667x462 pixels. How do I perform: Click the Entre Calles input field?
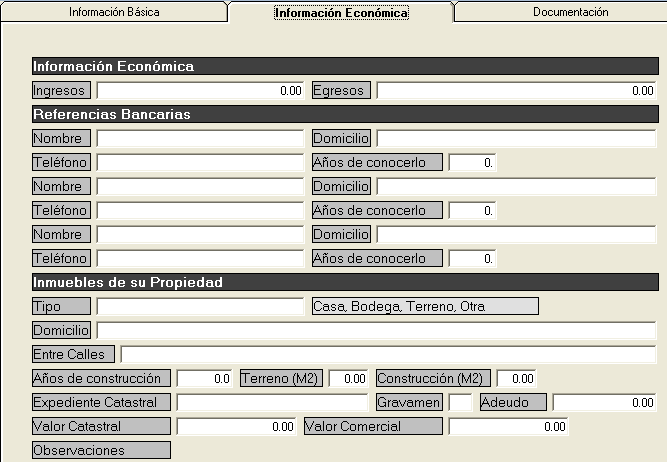coord(388,354)
